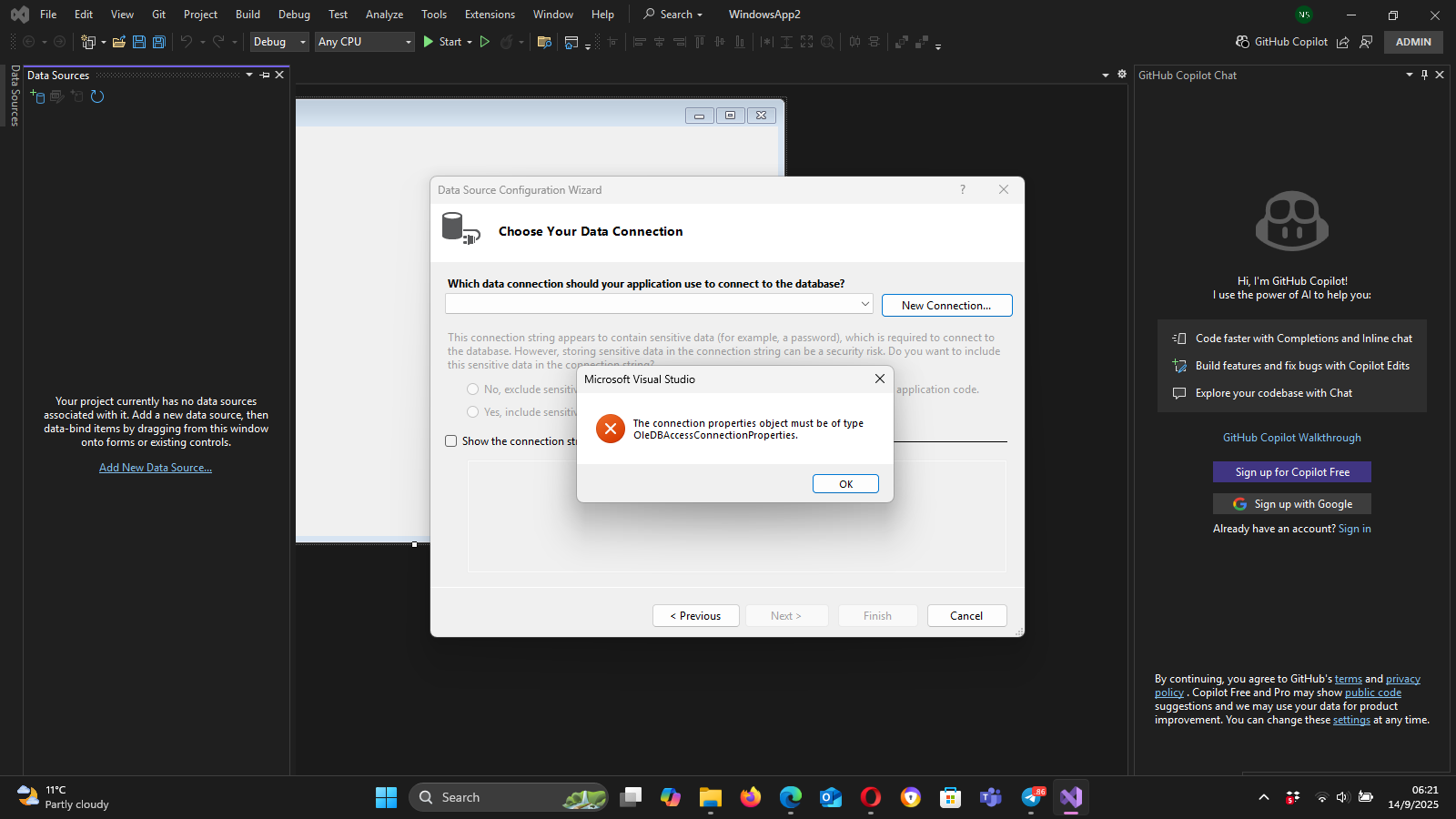This screenshot has width=1456, height=819.
Task: Click the Find in Files folder icon
Action: (544, 42)
